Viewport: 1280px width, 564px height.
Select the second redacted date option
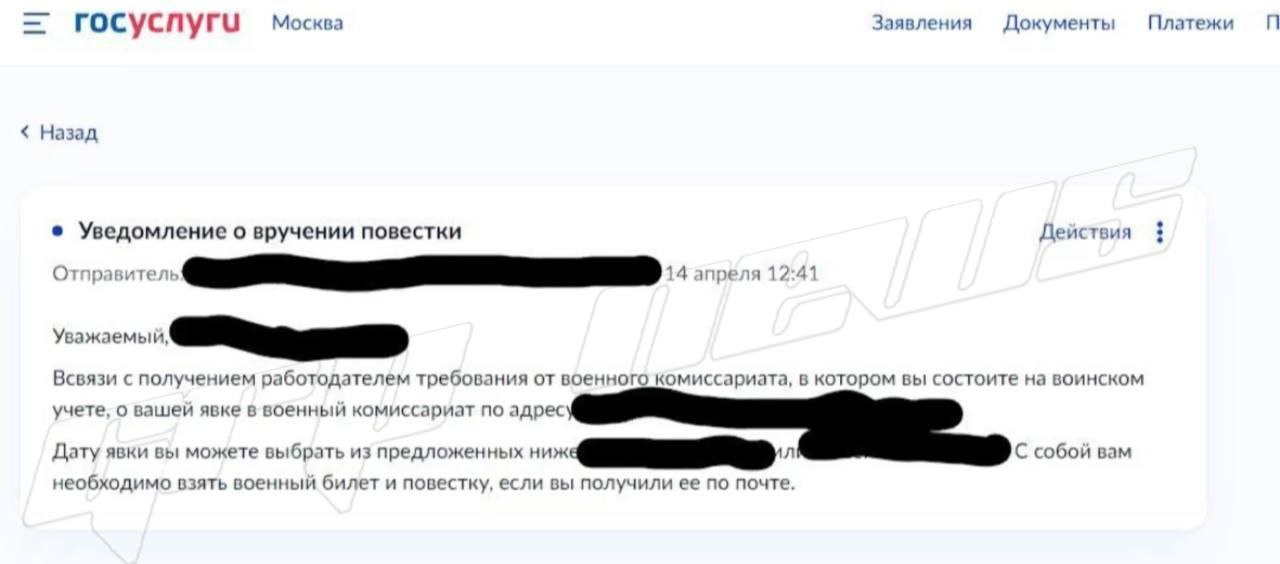pos(905,450)
